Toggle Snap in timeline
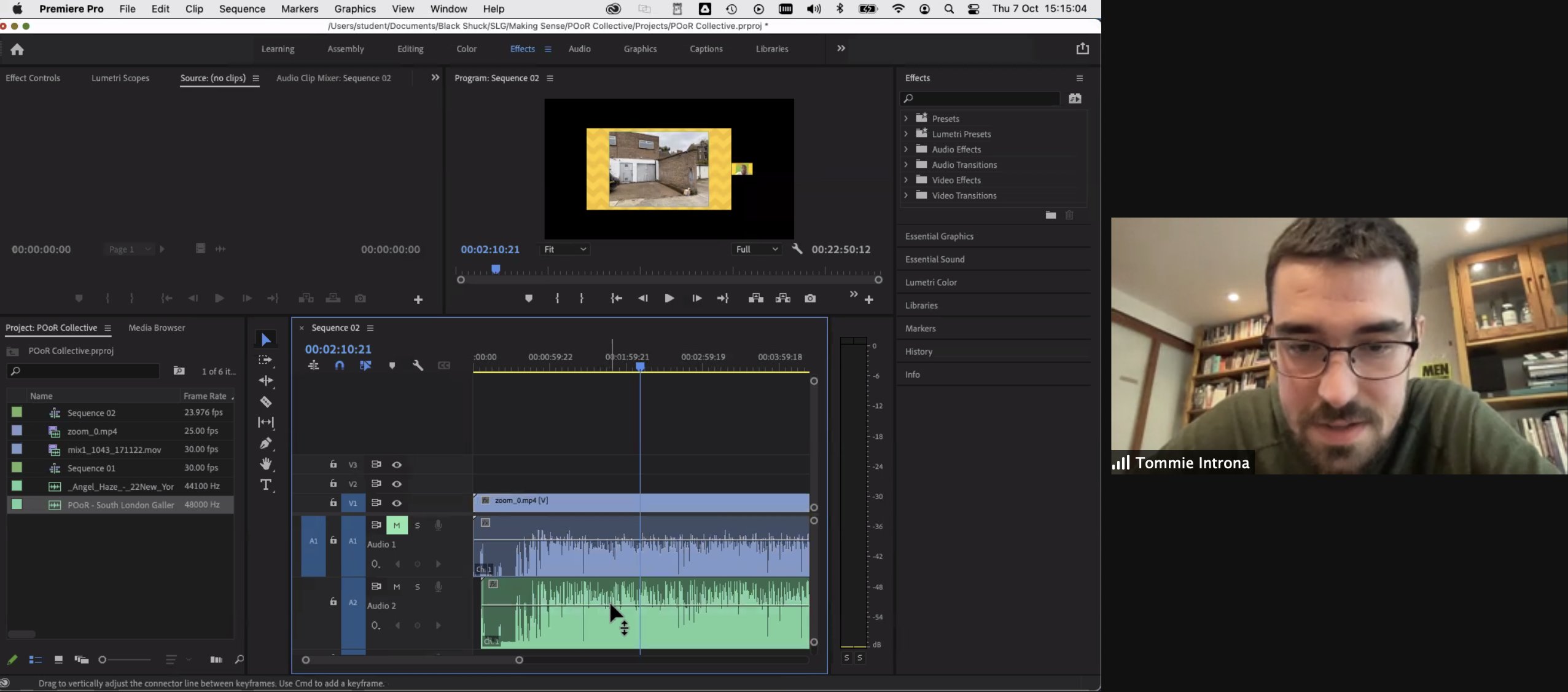Image resolution: width=1568 pixels, height=692 pixels. coord(339,366)
